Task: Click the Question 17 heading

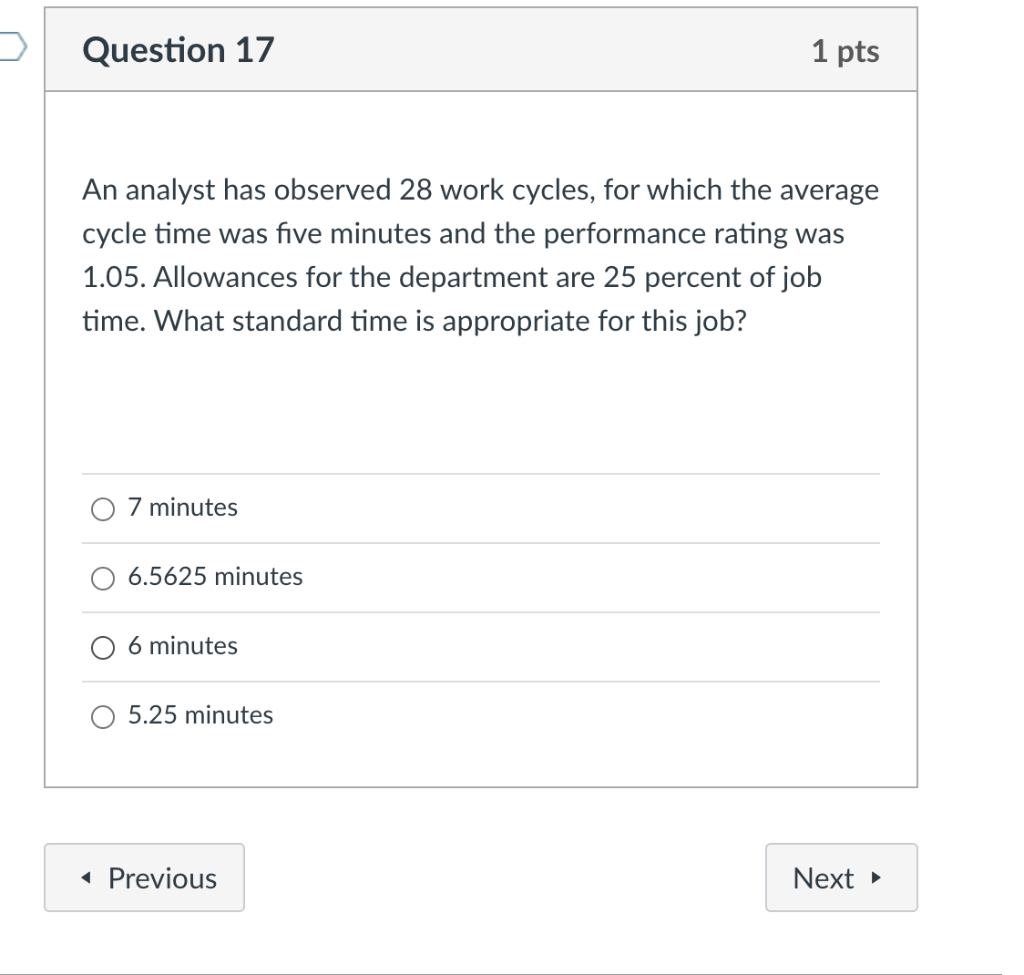Action: pos(179,50)
